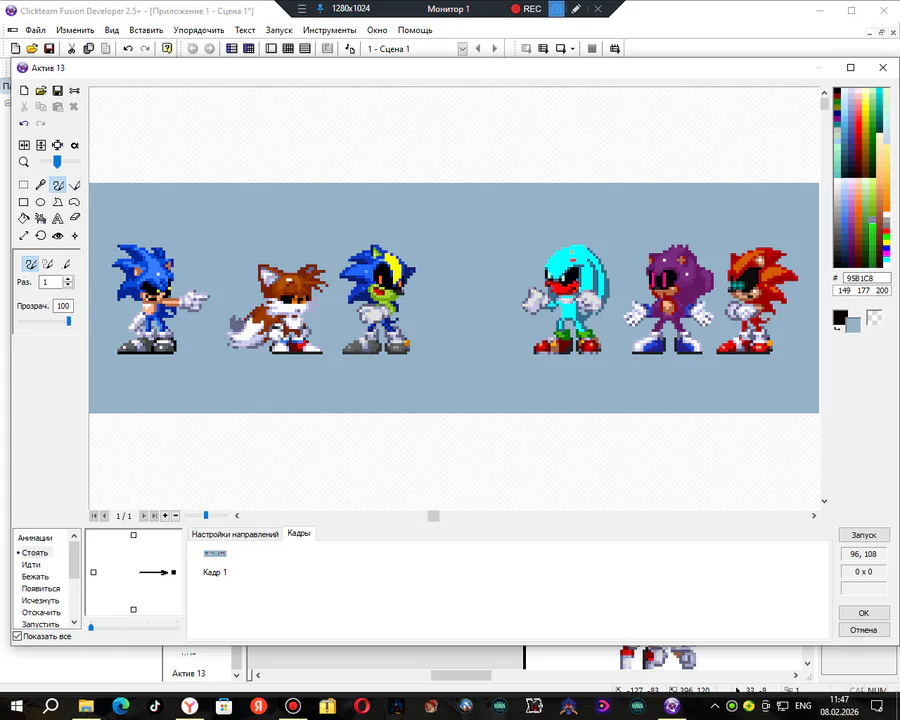Choose the first brush mode option

coord(30,264)
